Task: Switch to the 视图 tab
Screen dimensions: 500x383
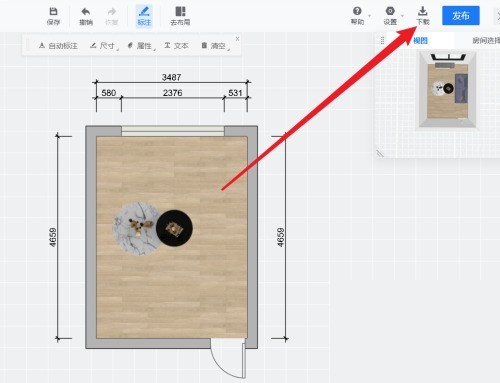Action: pos(420,41)
